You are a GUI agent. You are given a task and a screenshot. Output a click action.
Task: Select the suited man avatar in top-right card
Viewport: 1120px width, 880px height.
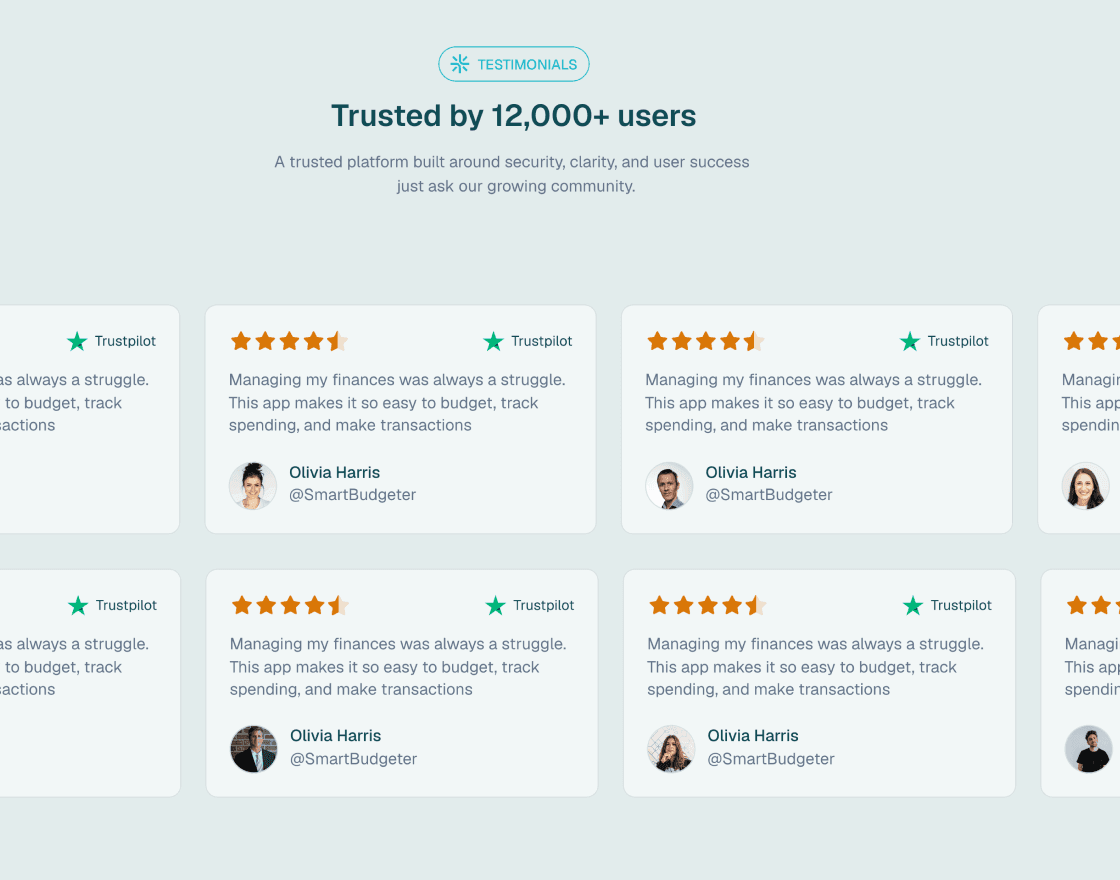point(669,486)
